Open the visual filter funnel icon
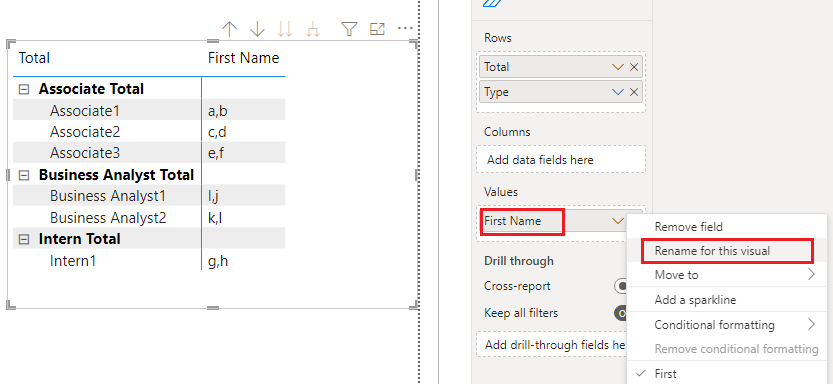Image resolution: width=833 pixels, height=384 pixels. 348,29
